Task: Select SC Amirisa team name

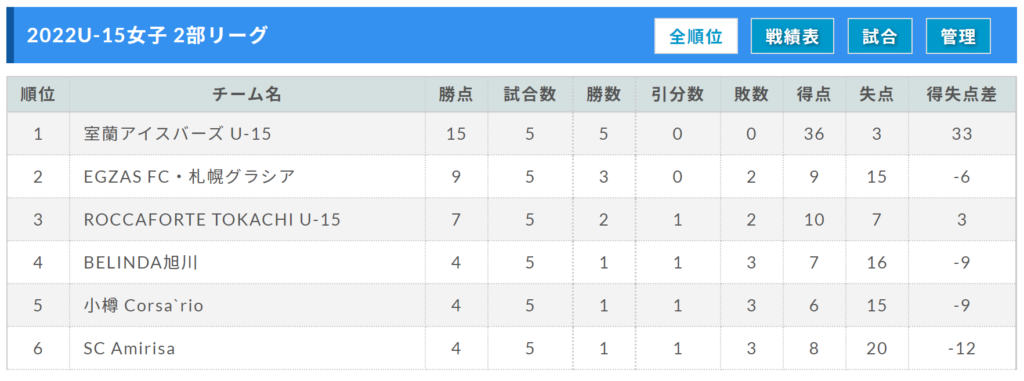Action: click(129, 349)
